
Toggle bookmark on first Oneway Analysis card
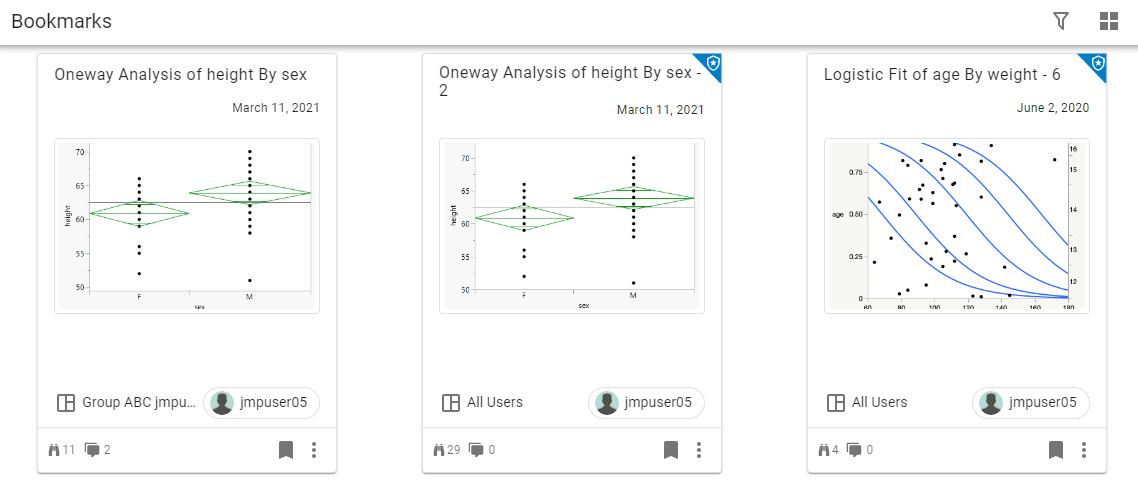tap(286, 450)
